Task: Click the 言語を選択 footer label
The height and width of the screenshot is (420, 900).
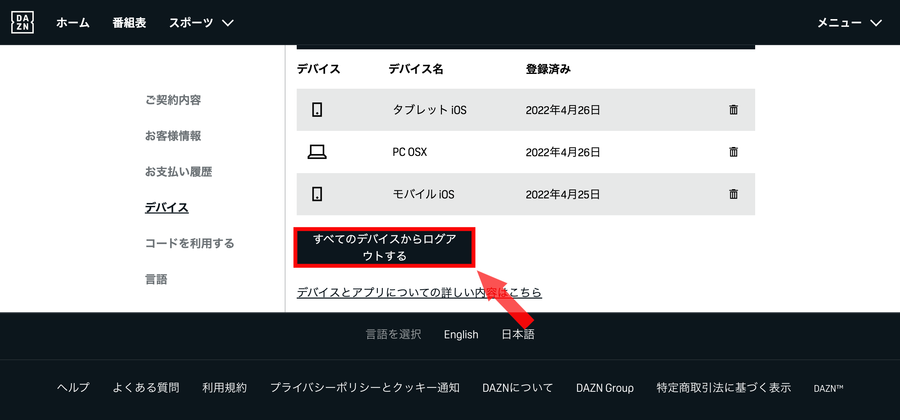Action: pos(394,335)
